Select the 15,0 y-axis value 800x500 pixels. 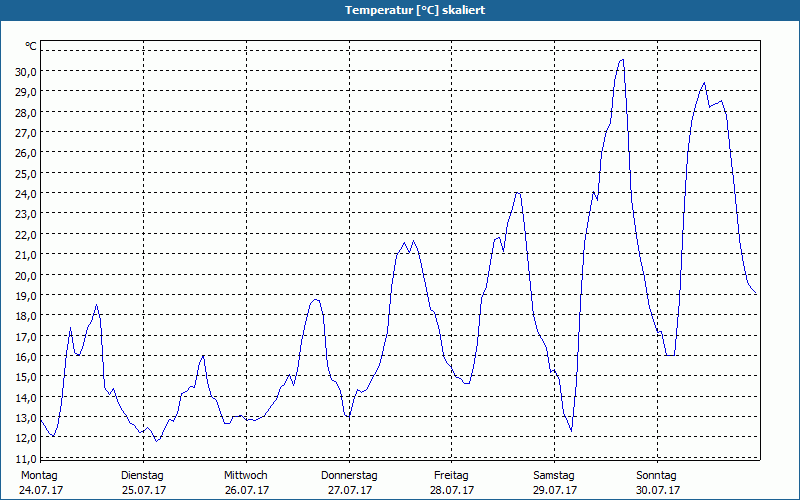click(26, 377)
